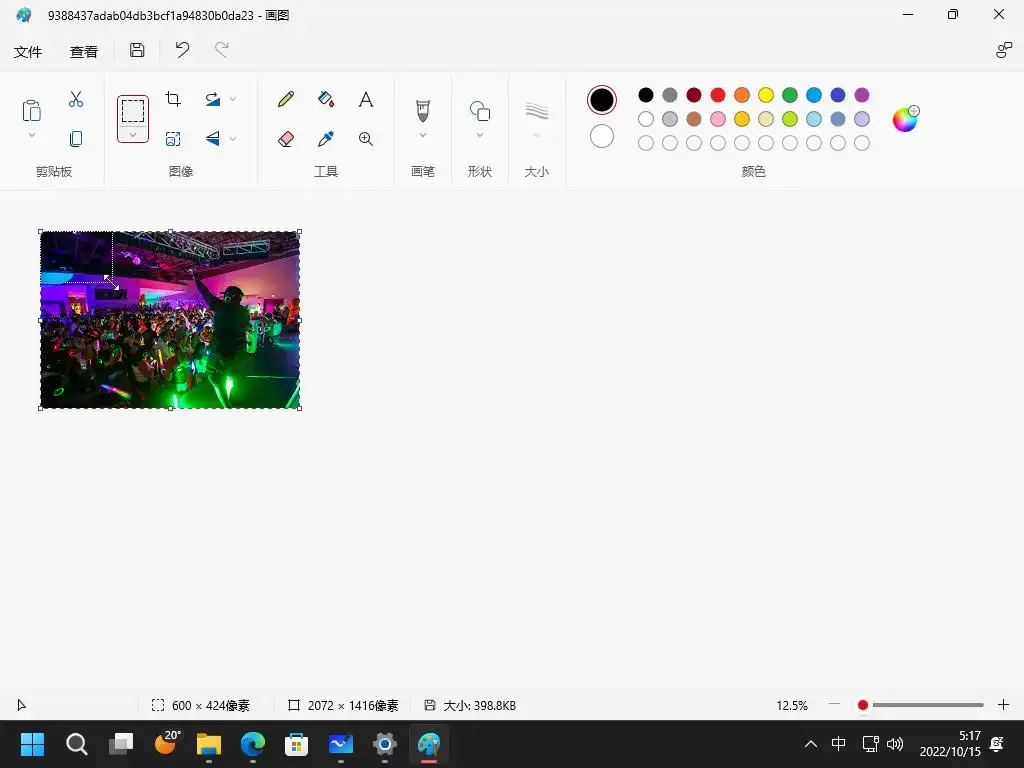Image resolution: width=1024 pixels, height=768 pixels.
Task: Pick the yellow palette color
Action: [766, 95]
